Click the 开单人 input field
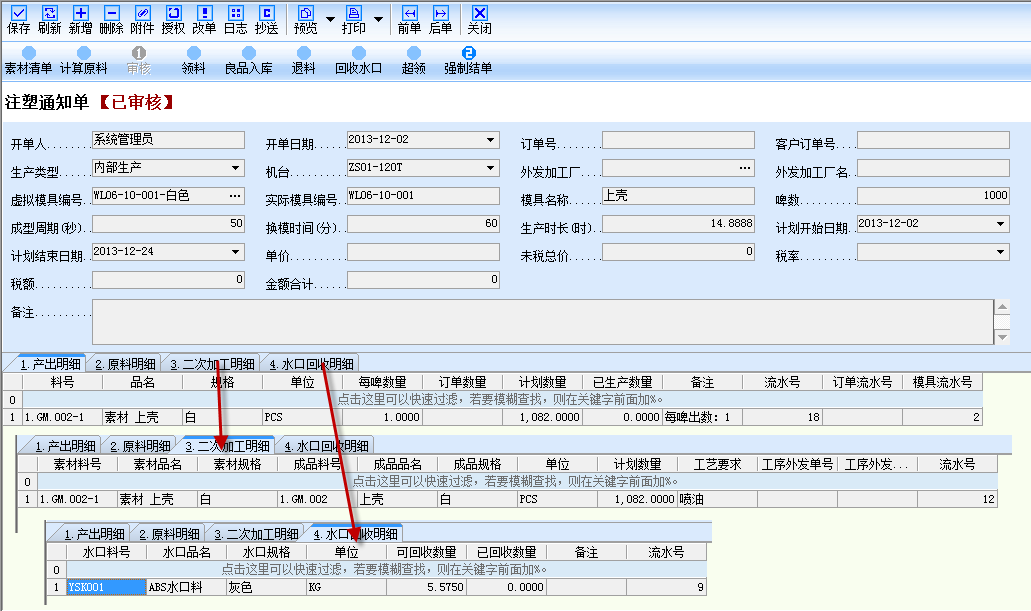Image resolution: width=1031 pixels, height=611 pixels. pos(168,139)
